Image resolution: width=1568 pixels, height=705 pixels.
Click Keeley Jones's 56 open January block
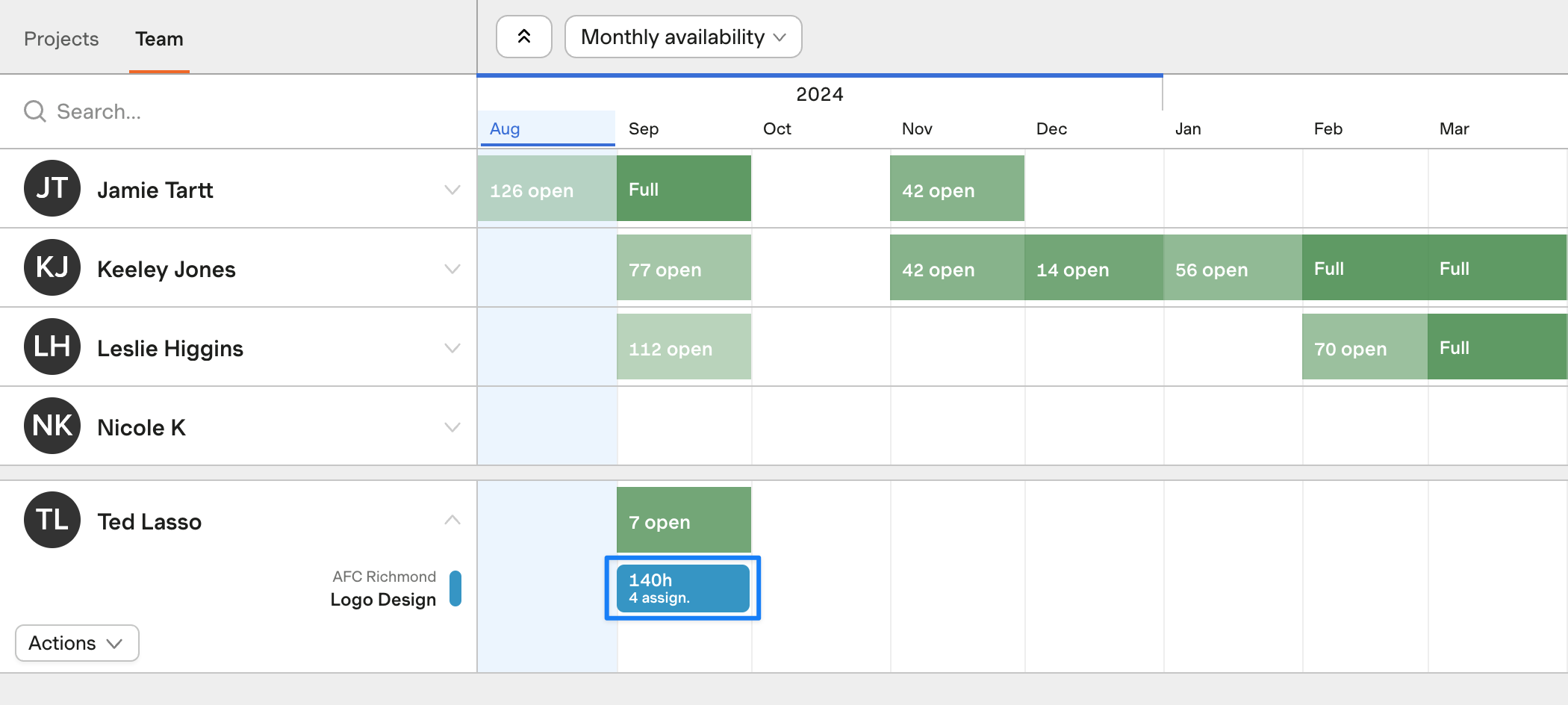click(x=1233, y=267)
